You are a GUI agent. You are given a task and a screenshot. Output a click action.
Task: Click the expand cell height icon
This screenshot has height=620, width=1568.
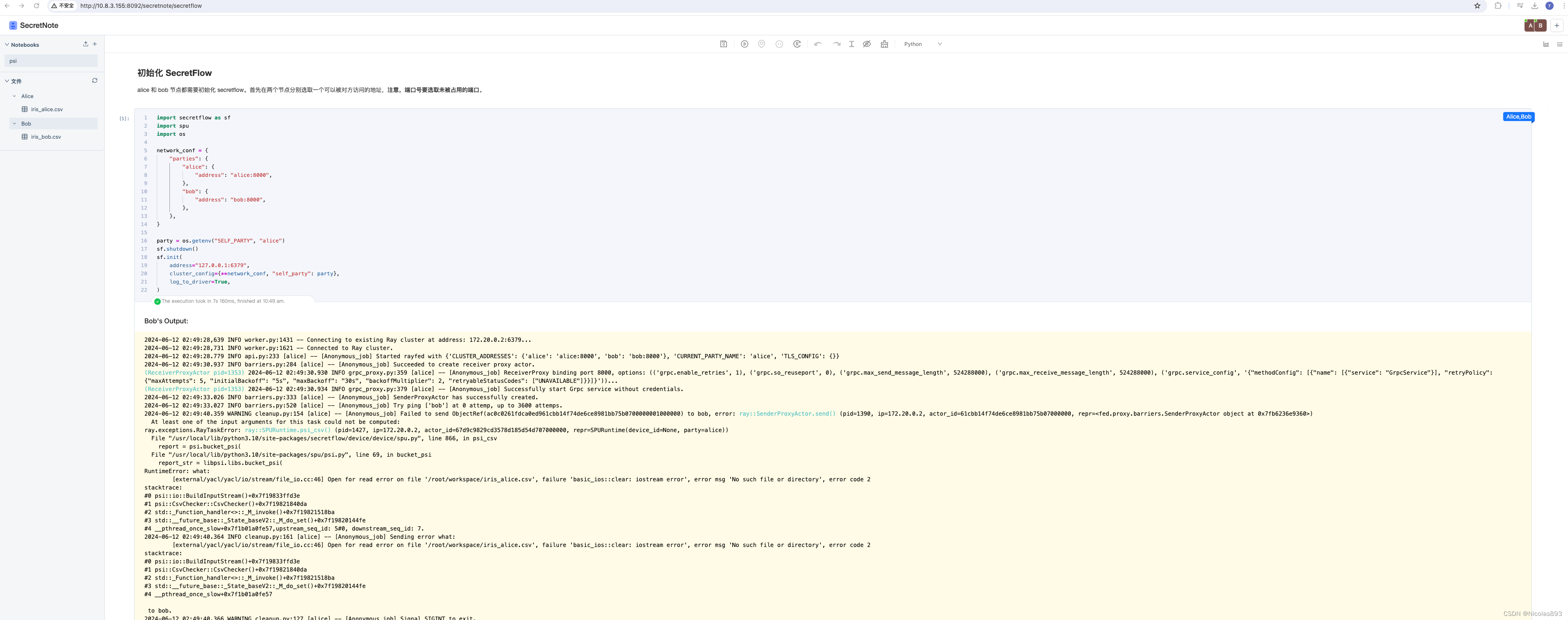(851, 44)
